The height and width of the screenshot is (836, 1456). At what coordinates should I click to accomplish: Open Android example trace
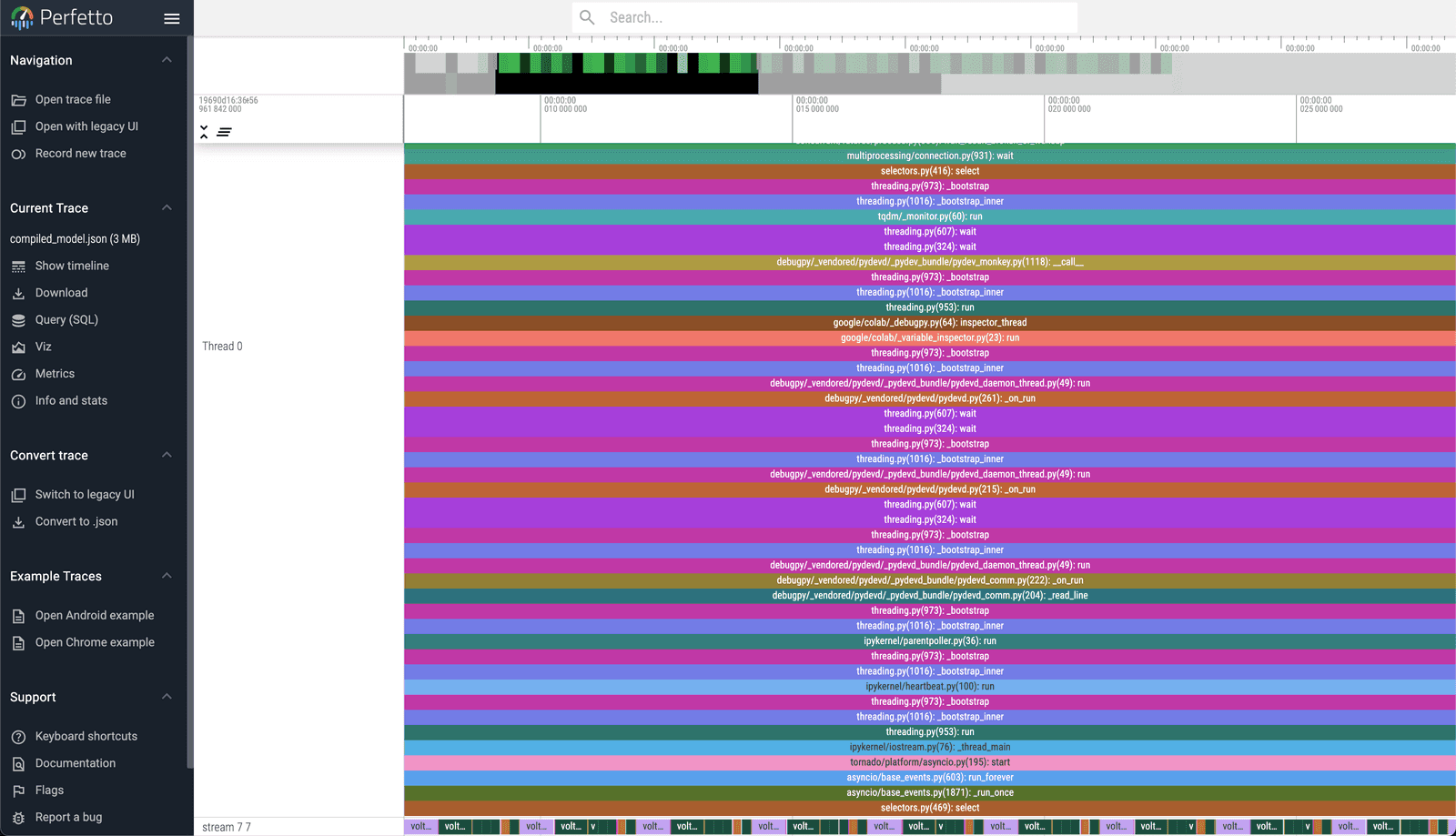click(x=93, y=616)
